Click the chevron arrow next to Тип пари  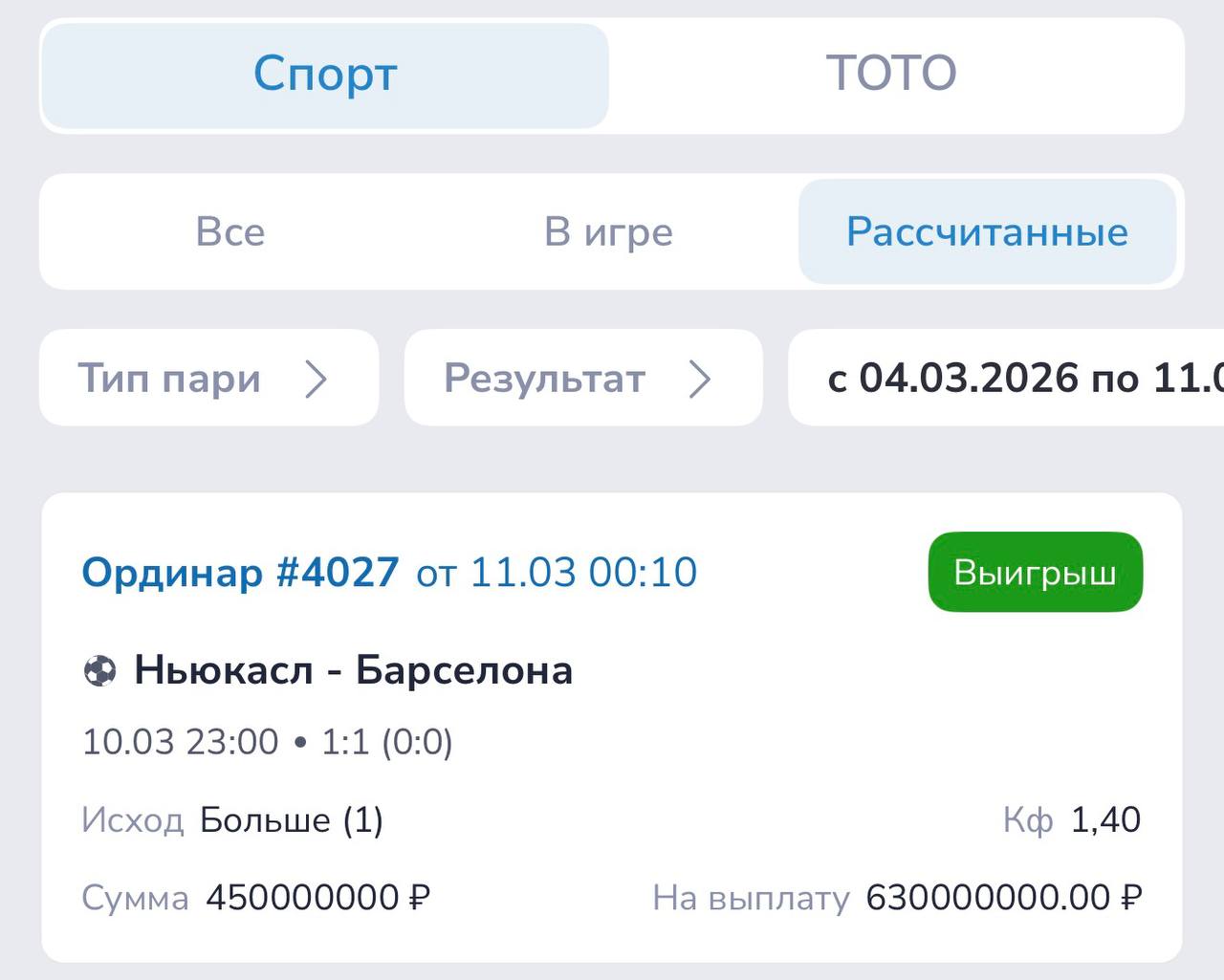click(x=316, y=379)
